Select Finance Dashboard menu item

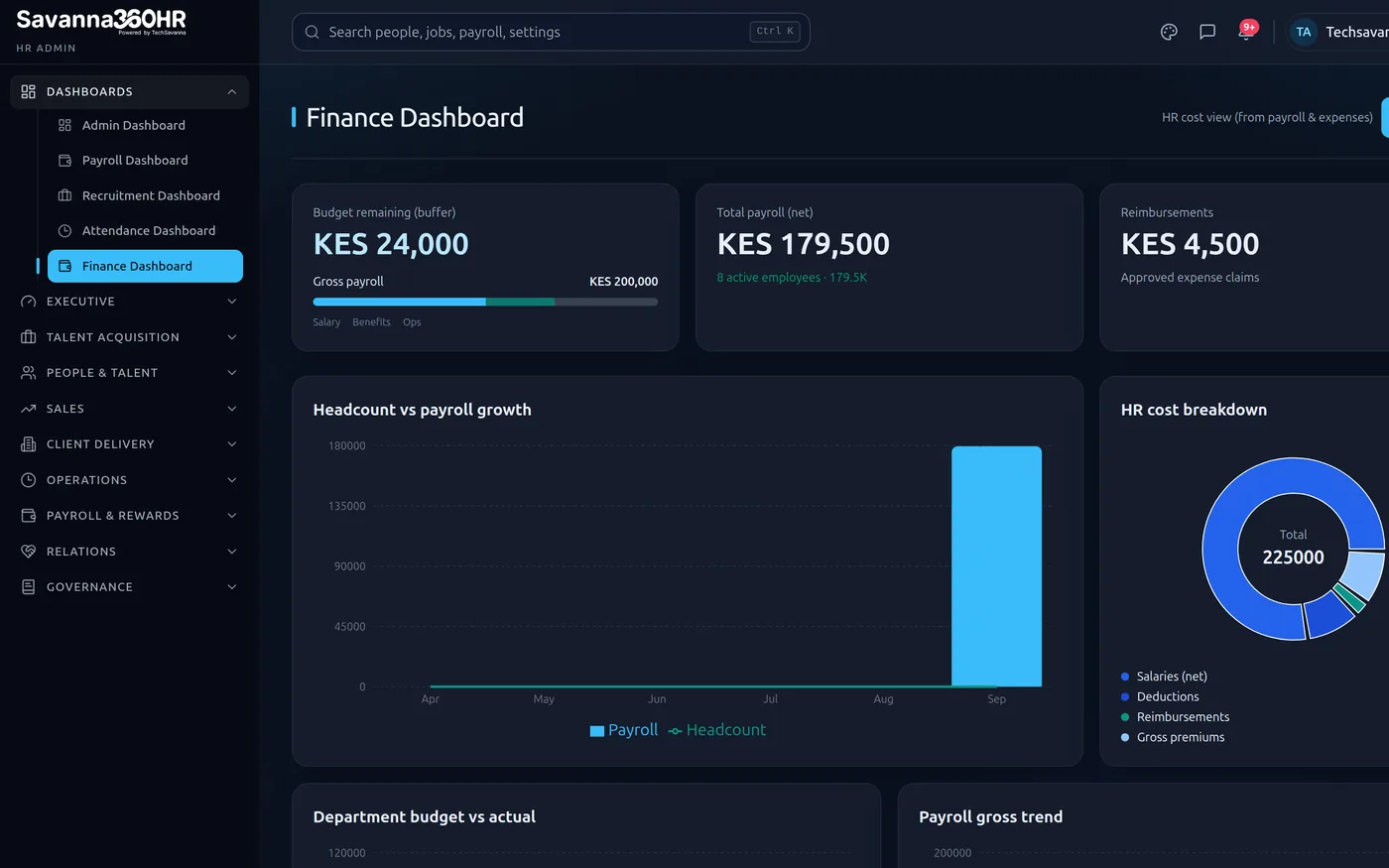pos(145,266)
